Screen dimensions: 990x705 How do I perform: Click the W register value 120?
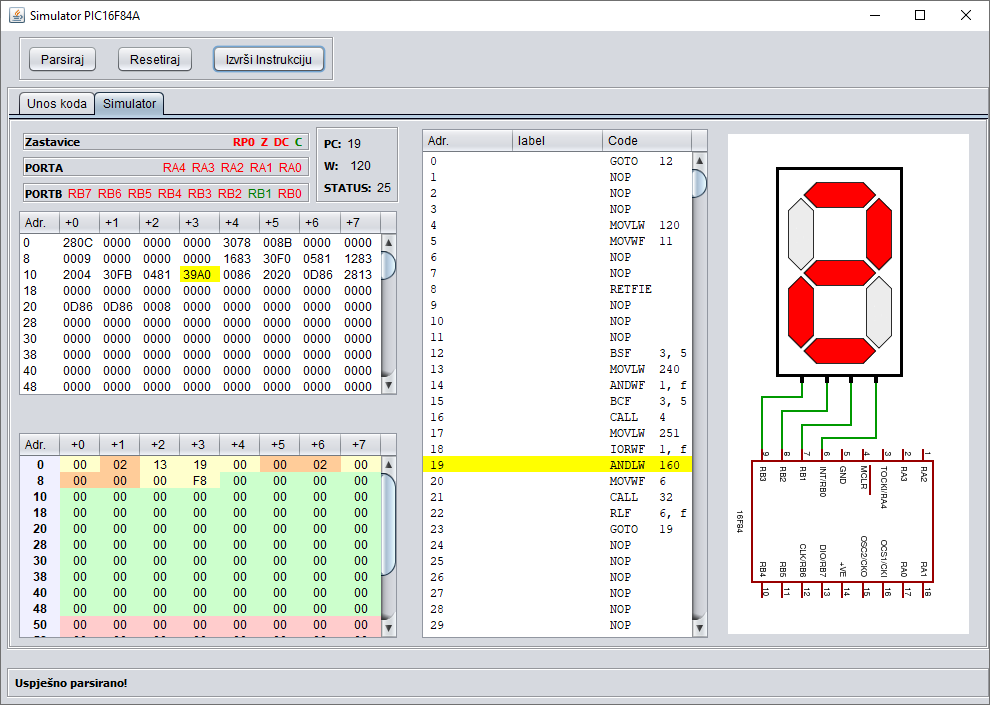click(x=361, y=166)
